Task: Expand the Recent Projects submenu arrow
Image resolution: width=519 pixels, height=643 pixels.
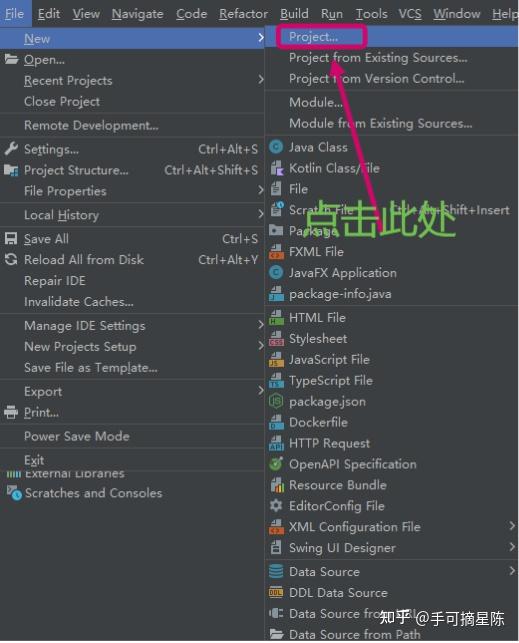Action: pos(261,80)
